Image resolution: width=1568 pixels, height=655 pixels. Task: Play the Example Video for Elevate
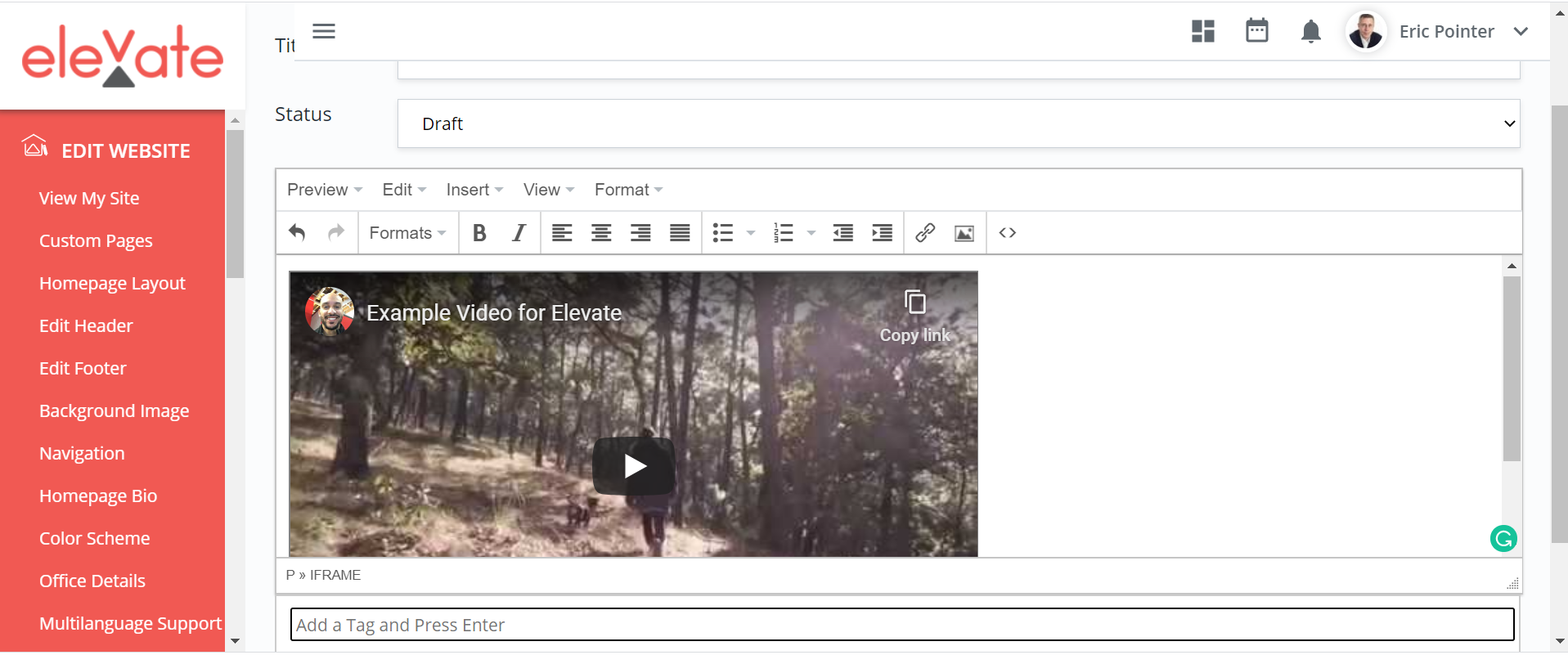634,466
